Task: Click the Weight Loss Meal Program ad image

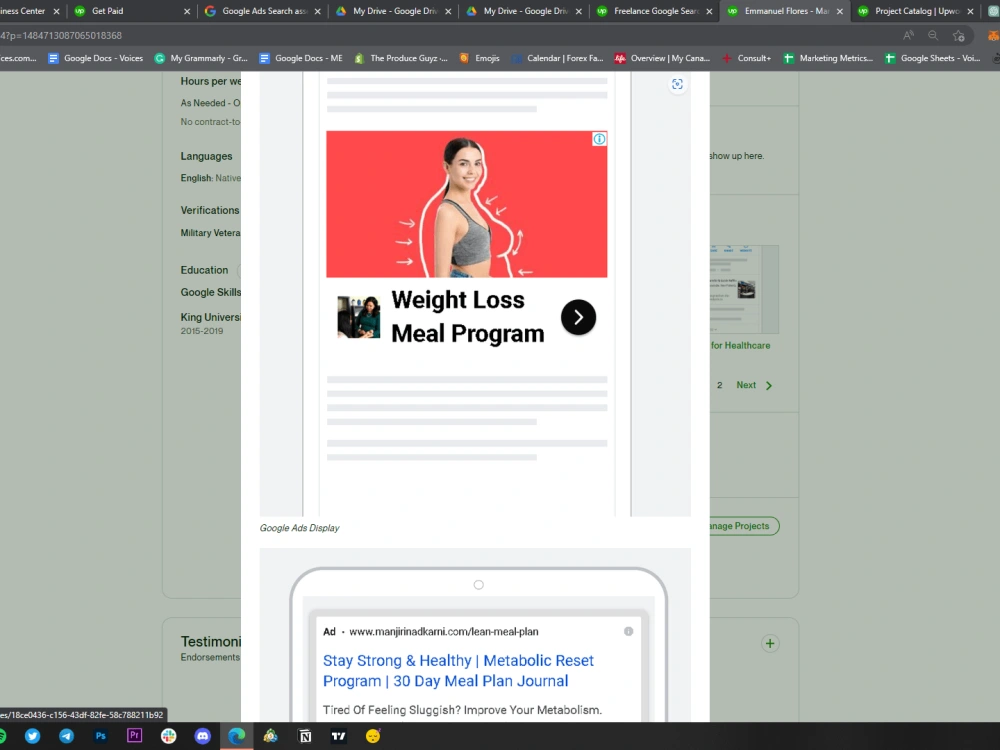Action: coord(467,204)
